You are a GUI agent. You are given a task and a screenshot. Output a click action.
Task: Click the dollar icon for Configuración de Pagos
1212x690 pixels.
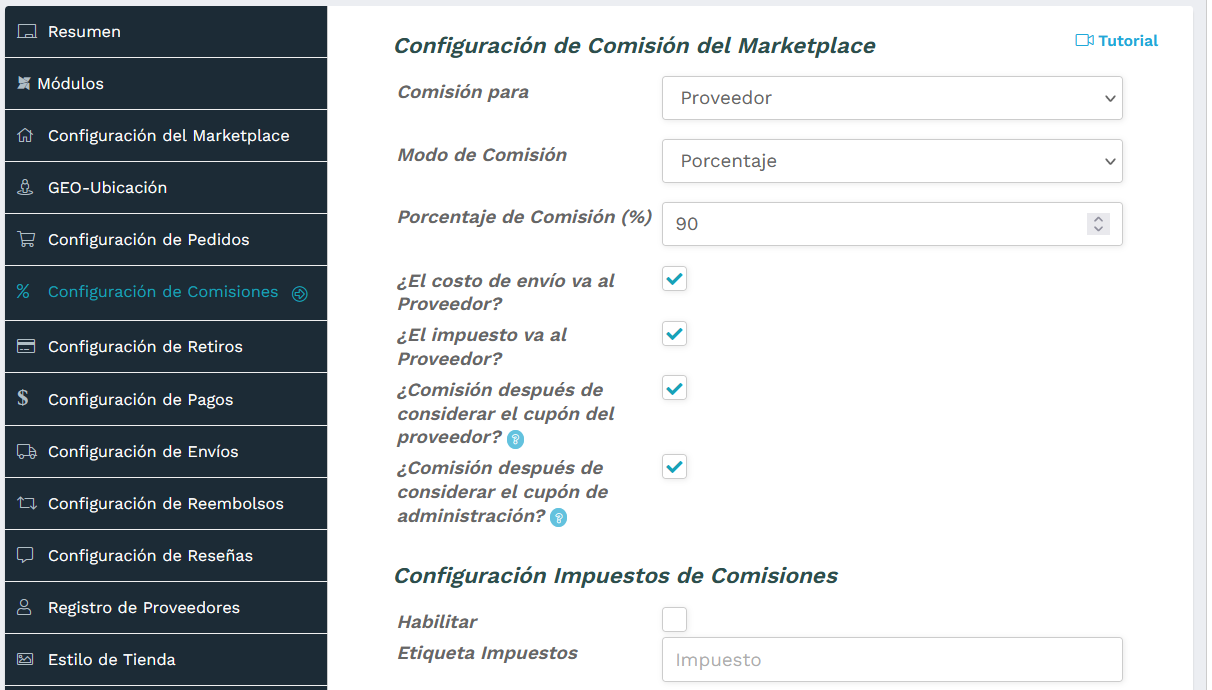[x=28, y=398]
